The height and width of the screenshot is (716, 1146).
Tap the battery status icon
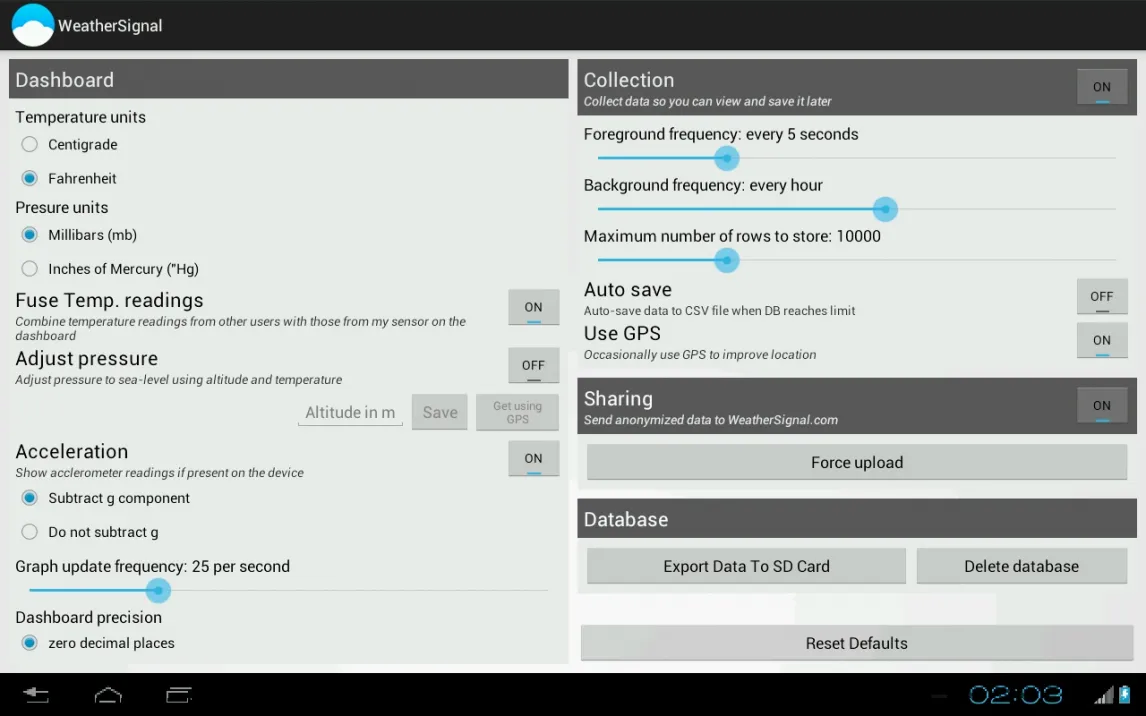coord(1125,695)
